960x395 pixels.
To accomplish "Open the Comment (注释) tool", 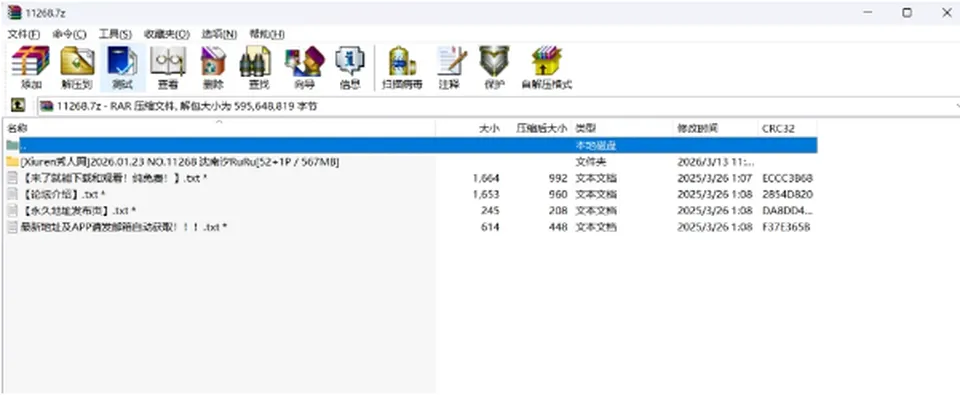I will coord(449,67).
